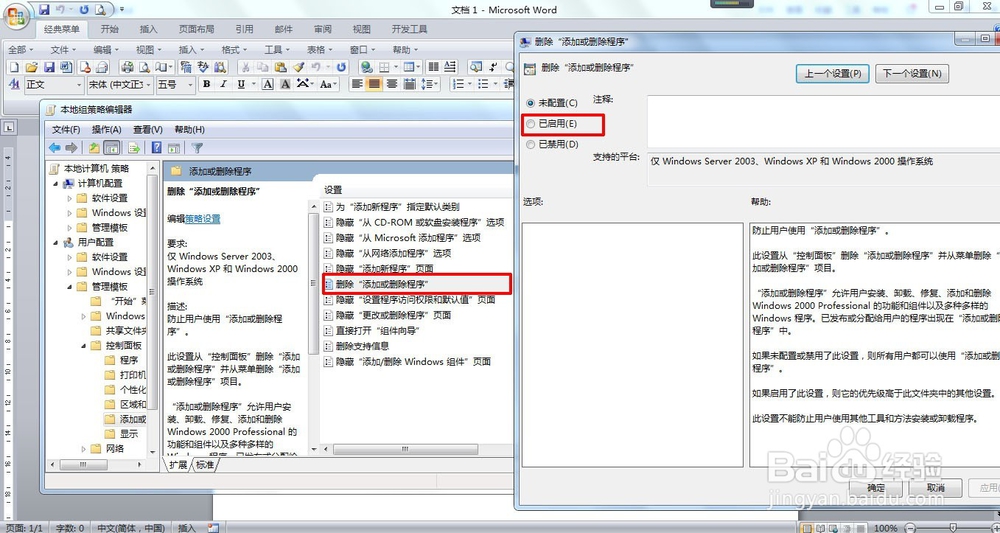Open the 五号 font size dropdown
The height and width of the screenshot is (533, 1000).
[190, 84]
